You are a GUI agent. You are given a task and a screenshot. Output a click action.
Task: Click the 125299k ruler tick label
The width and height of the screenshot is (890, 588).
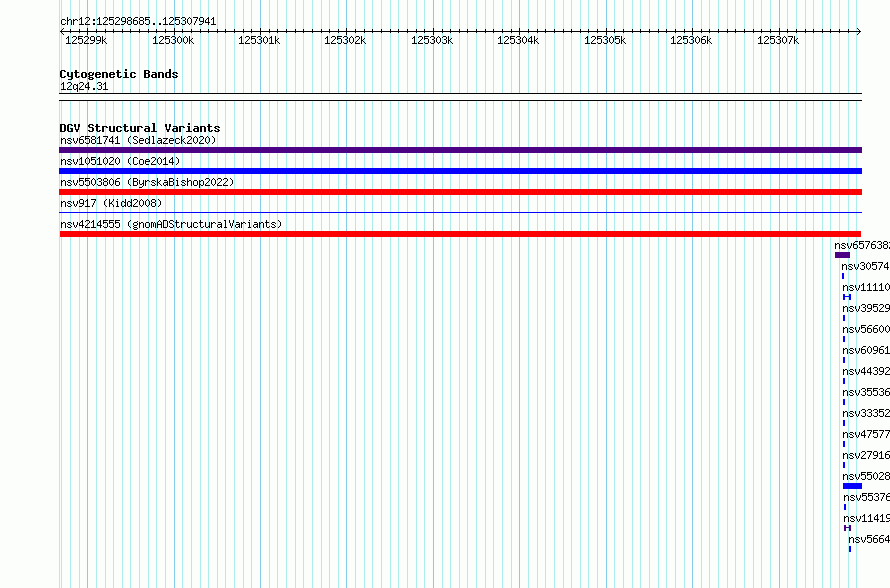click(x=86, y=40)
